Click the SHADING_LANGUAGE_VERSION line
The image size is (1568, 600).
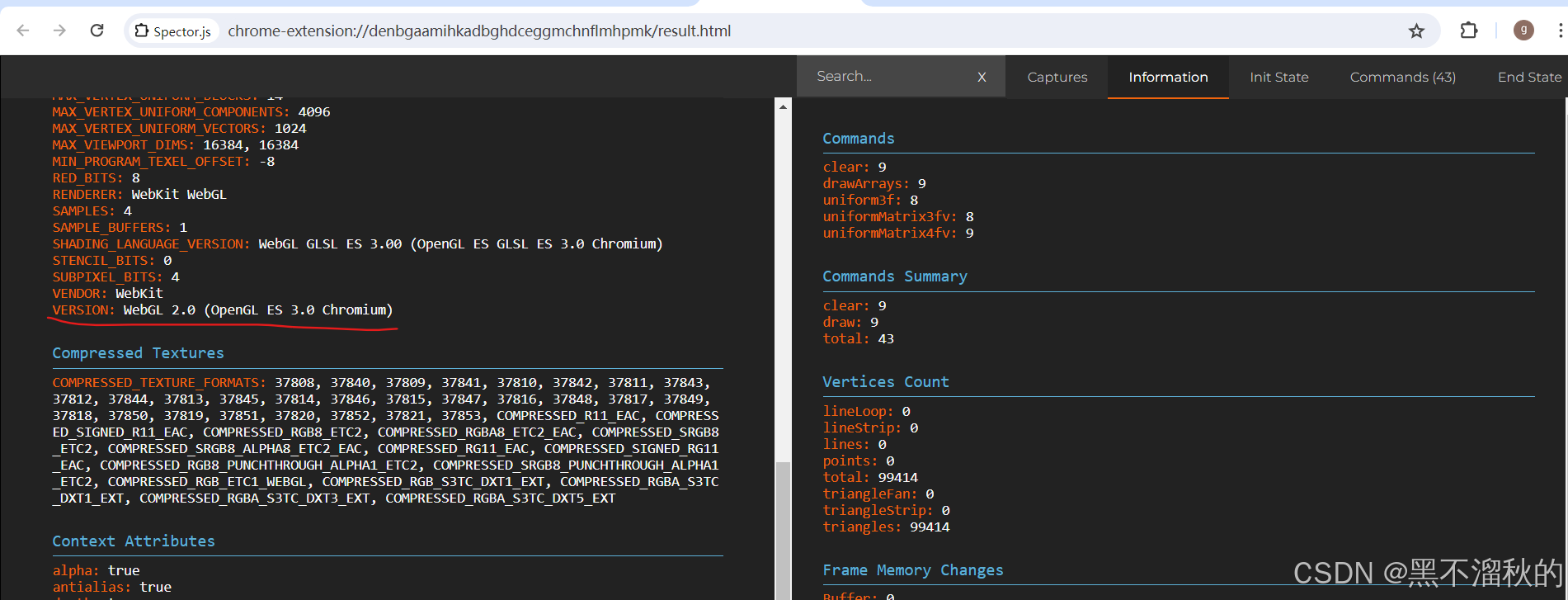357,244
